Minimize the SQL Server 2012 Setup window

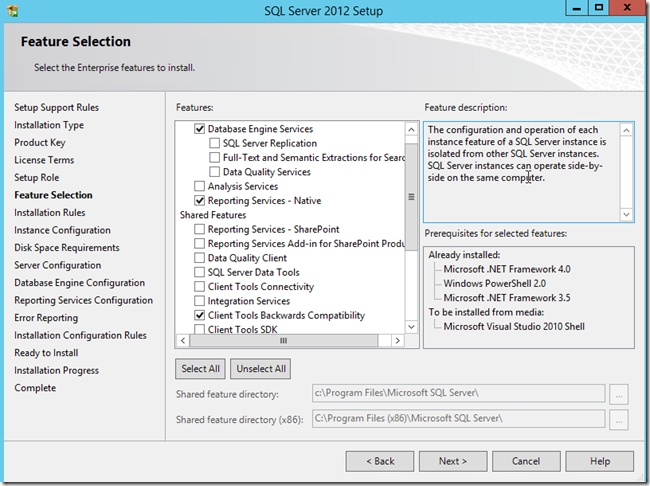coord(577,8)
